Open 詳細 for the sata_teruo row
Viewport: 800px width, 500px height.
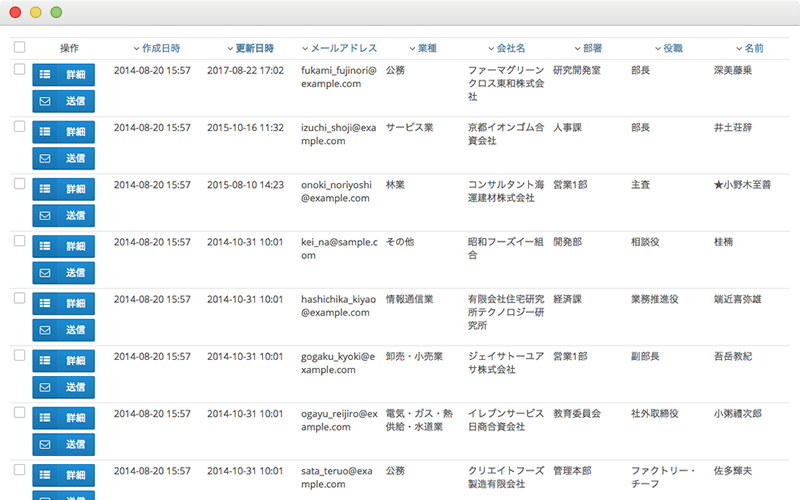(x=64, y=475)
